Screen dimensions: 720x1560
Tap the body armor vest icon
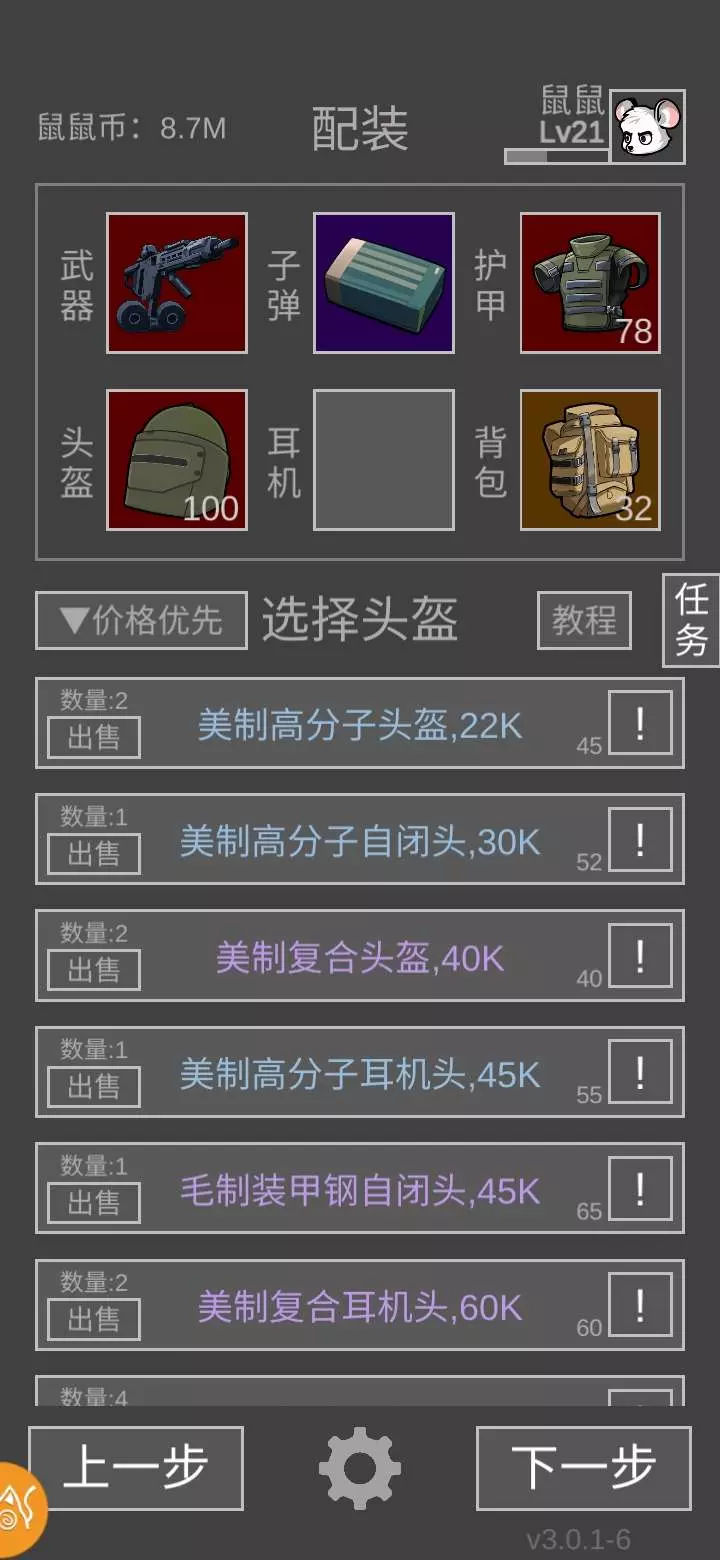click(590, 283)
